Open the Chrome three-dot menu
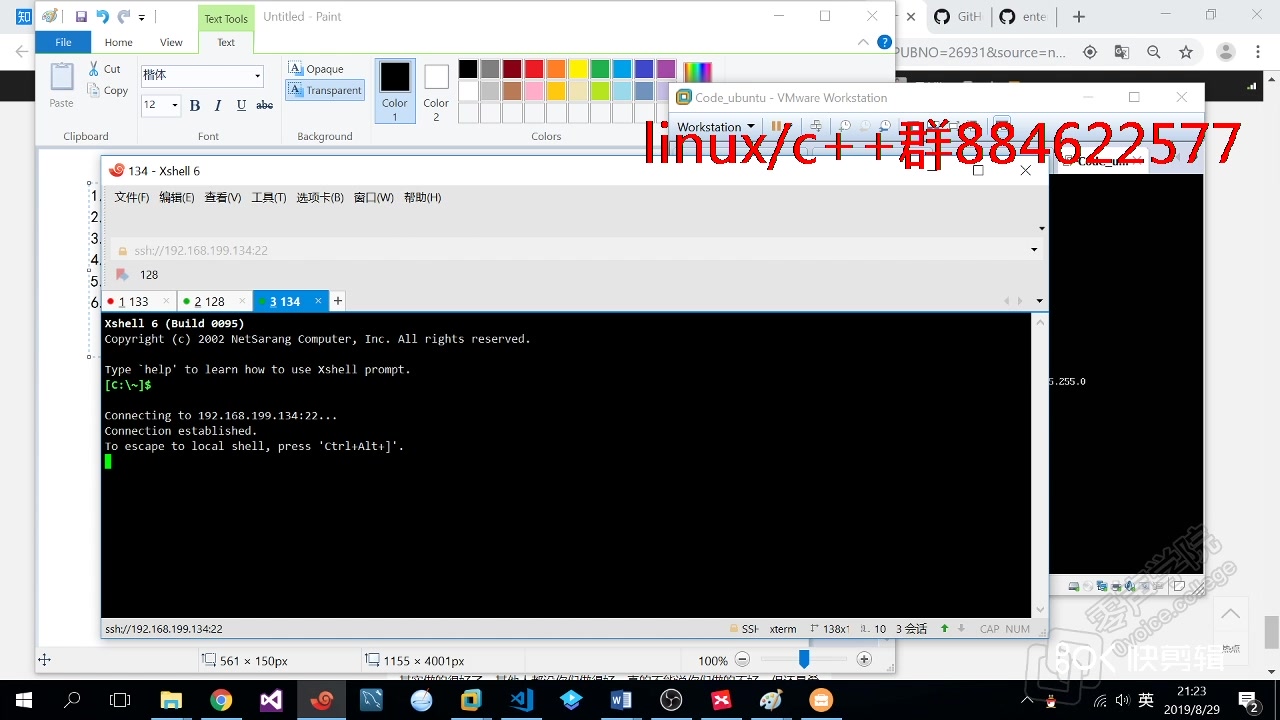This screenshot has height=720, width=1280. click(1257, 52)
